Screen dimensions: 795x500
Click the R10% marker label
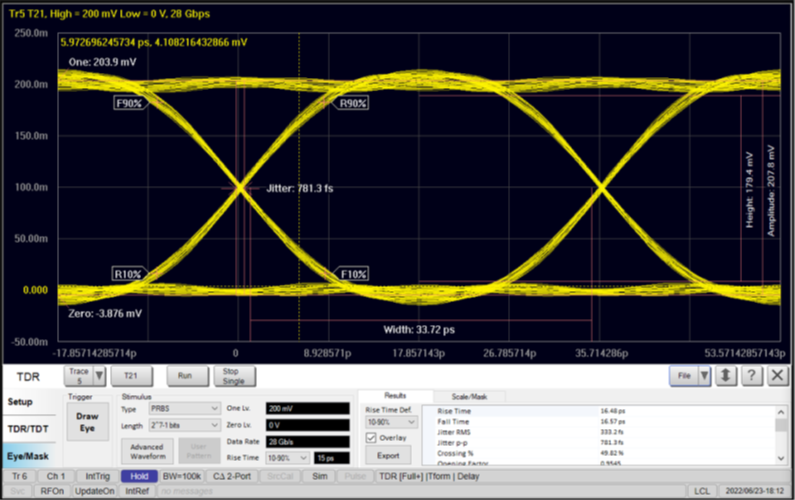click(129, 274)
